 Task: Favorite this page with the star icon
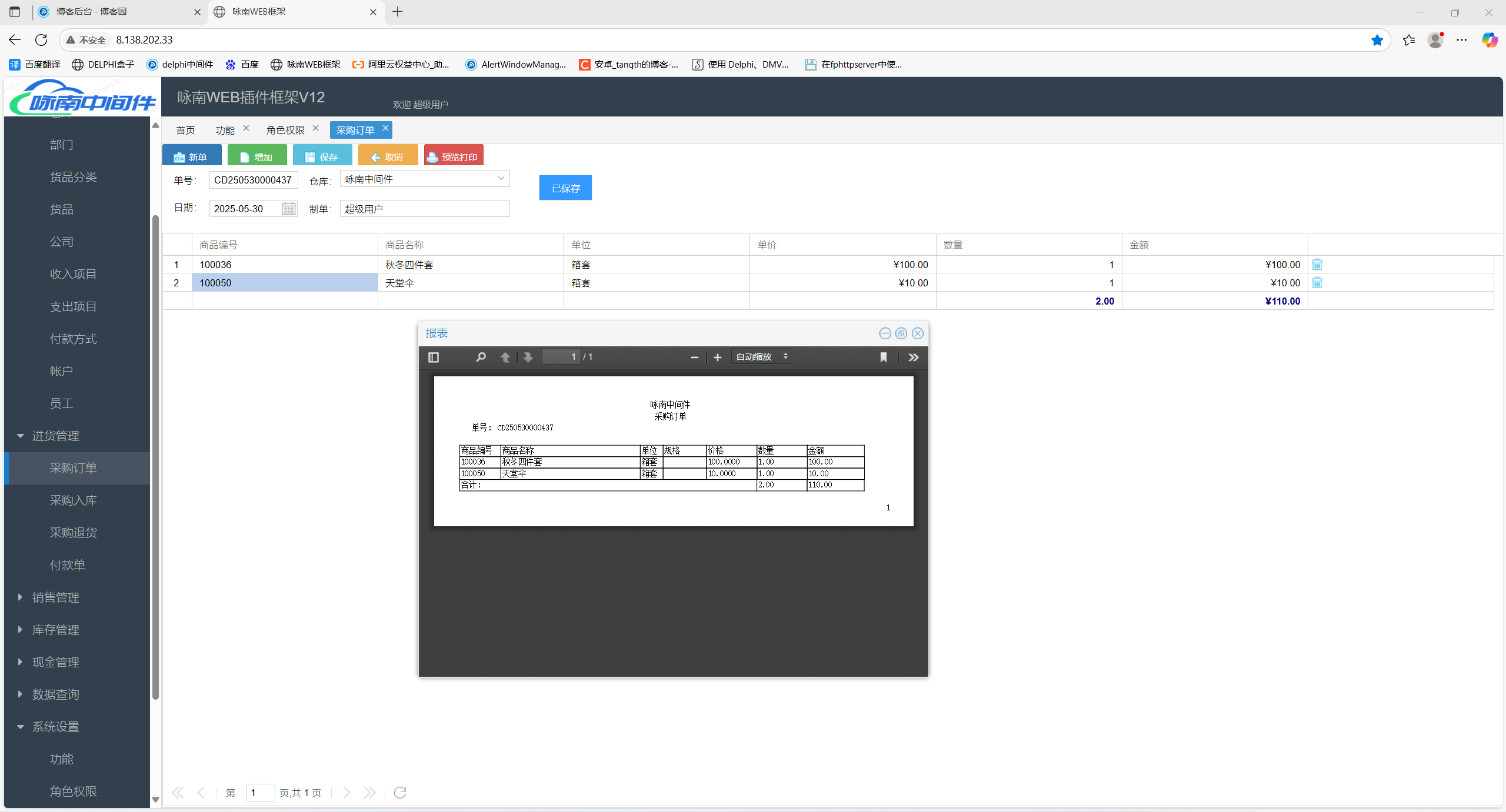[1377, 40]
